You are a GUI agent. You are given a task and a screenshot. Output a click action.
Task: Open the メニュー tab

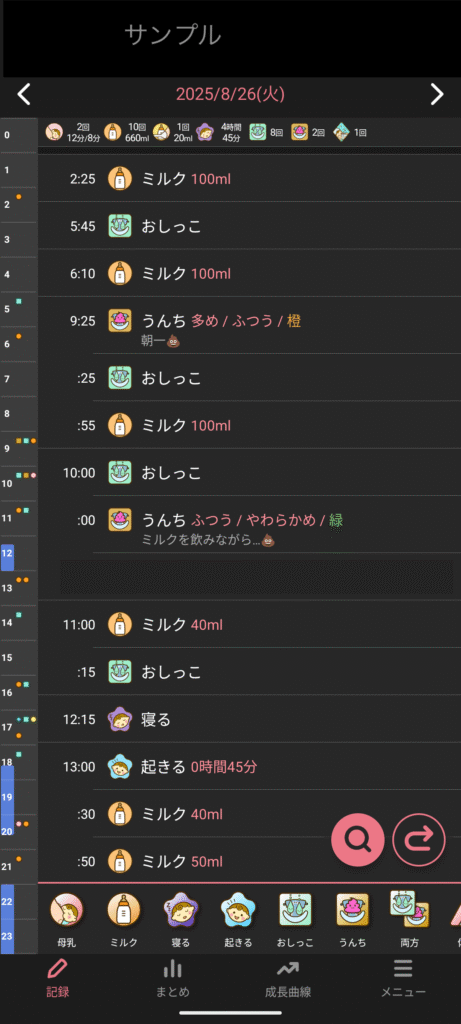(404, 979)
